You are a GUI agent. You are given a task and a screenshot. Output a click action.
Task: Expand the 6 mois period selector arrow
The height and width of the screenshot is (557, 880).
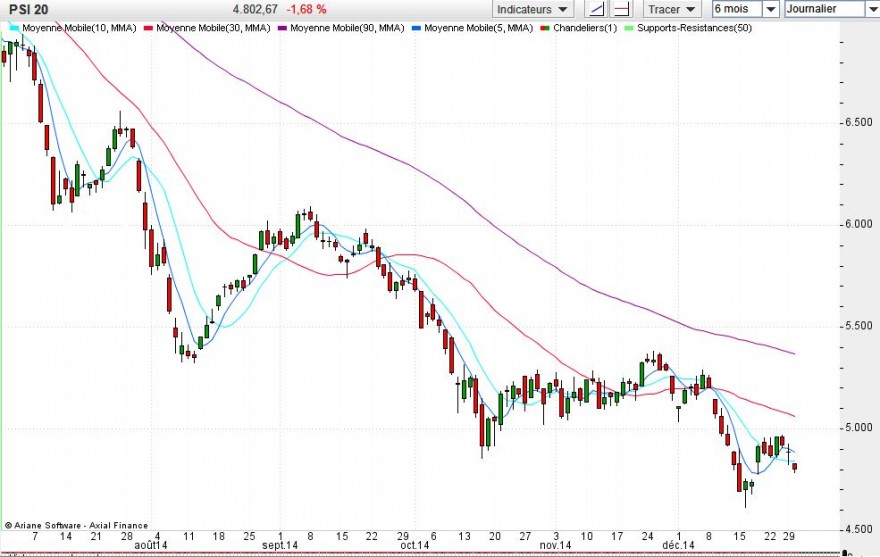(771, 9)
